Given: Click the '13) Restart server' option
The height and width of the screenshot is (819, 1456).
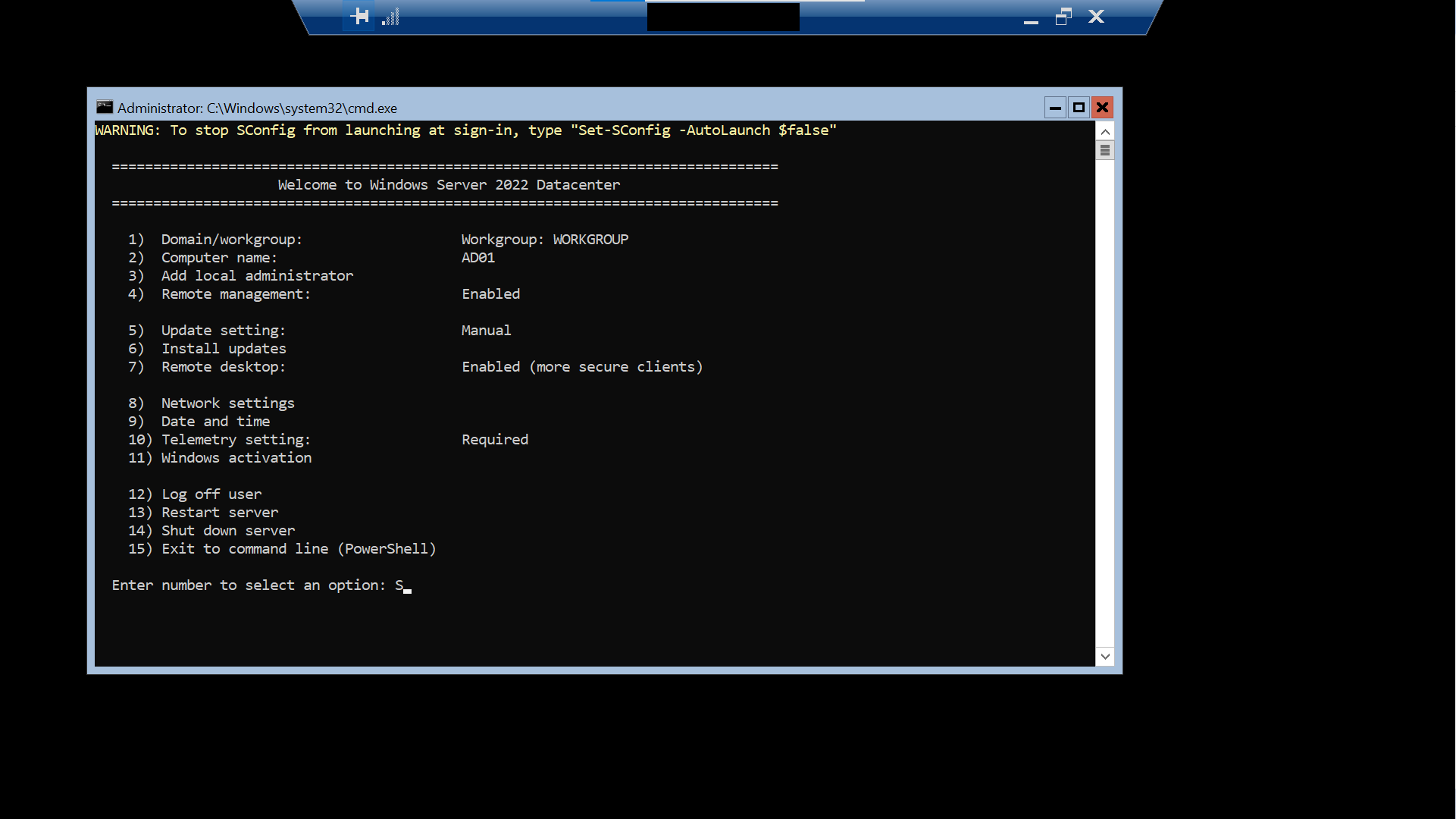Looking at the screenshot, I should tap(219, 512).
